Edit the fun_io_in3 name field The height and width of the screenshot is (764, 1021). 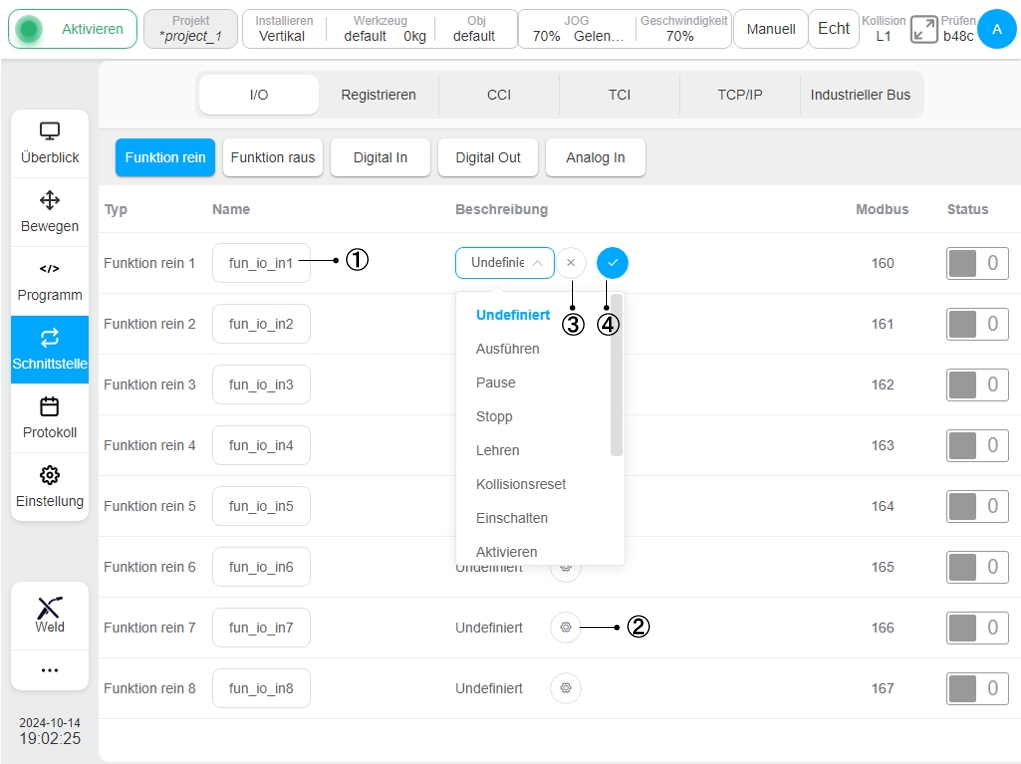(261, 384)
